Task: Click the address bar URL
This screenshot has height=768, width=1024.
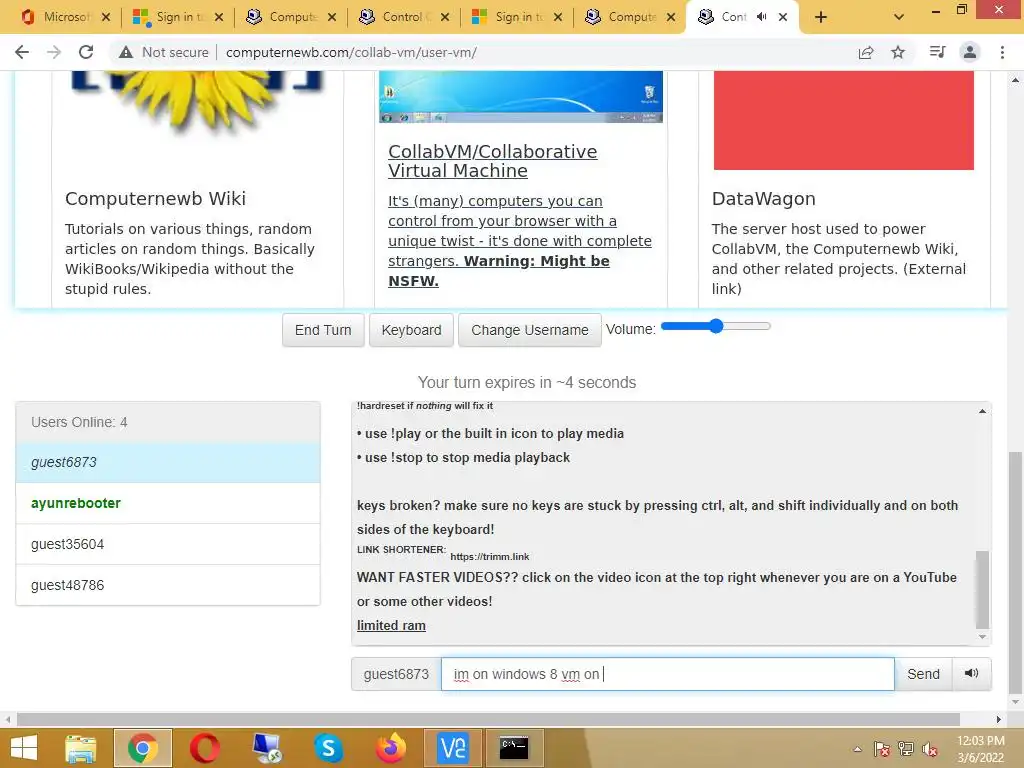Action: tap(351, 52)
